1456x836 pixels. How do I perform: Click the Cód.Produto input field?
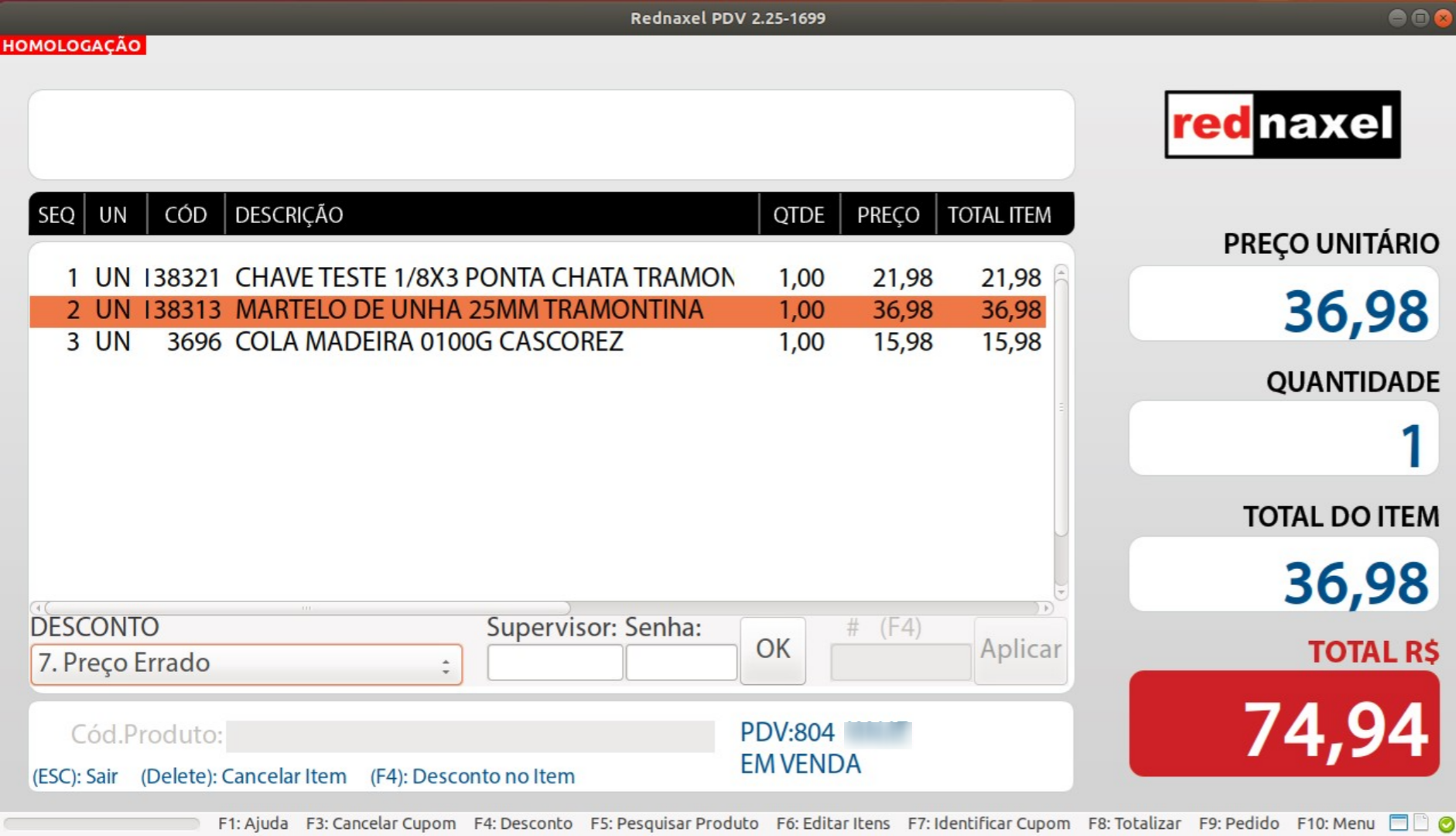point(470,736)
